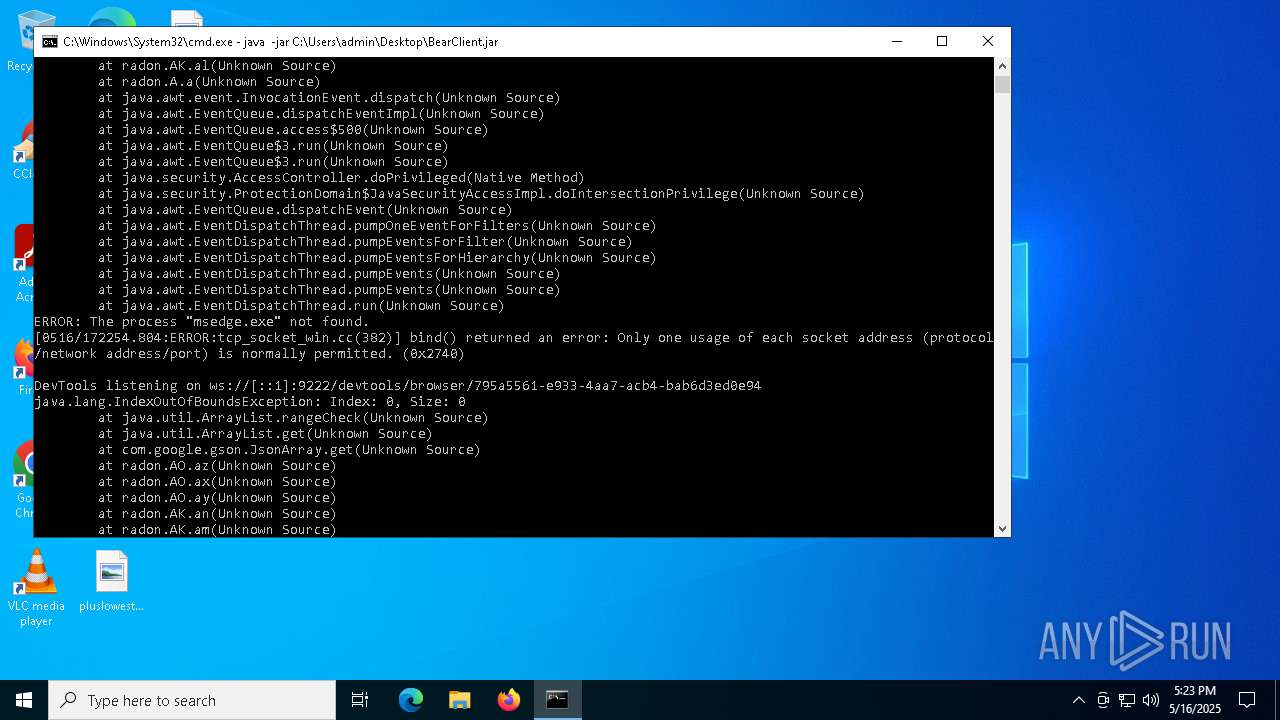Screen dimensions: 1280x720
Task: Open the volume control tray icon
Action: (x=1151, y=700)
